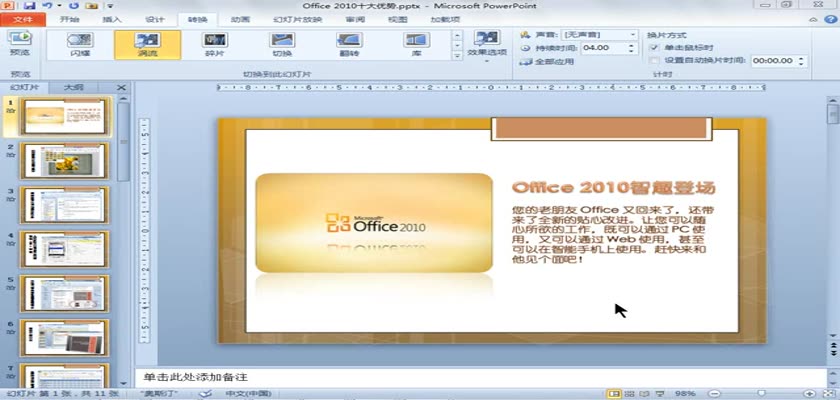840x400 pixels.
Task: Click the "奥斯汀" theme name in status bar
Action: [x=158, y=394]
